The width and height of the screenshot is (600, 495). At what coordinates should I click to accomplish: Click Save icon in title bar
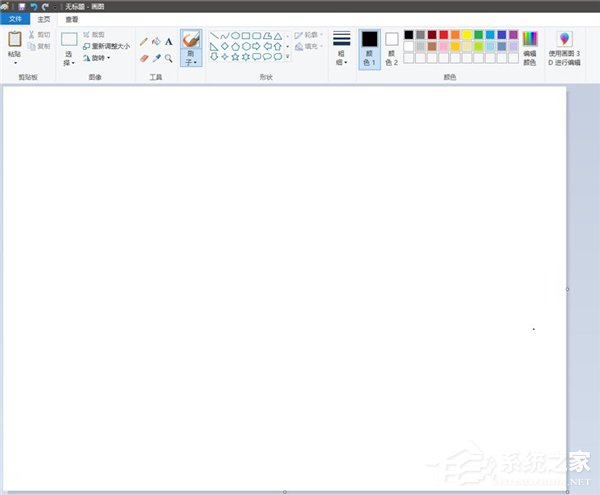[22, 6]
